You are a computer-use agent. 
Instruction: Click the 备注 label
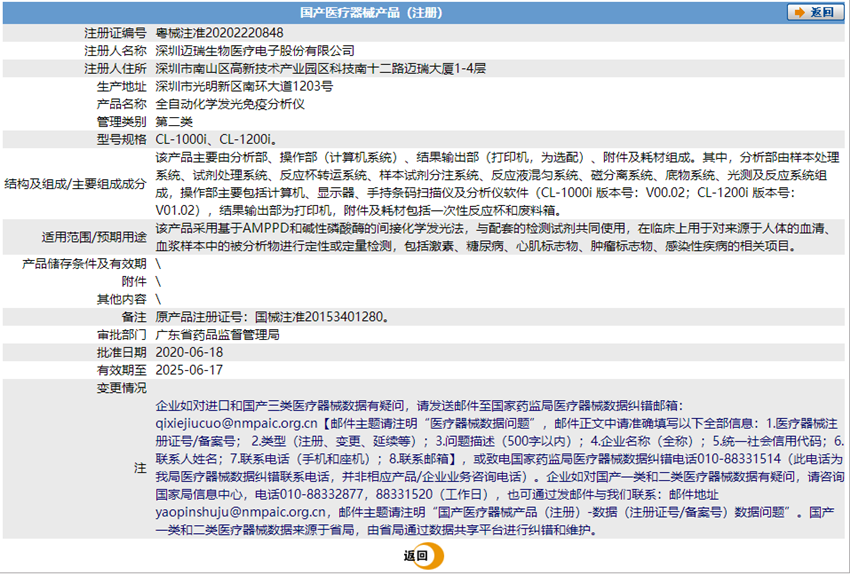[134, 316]
